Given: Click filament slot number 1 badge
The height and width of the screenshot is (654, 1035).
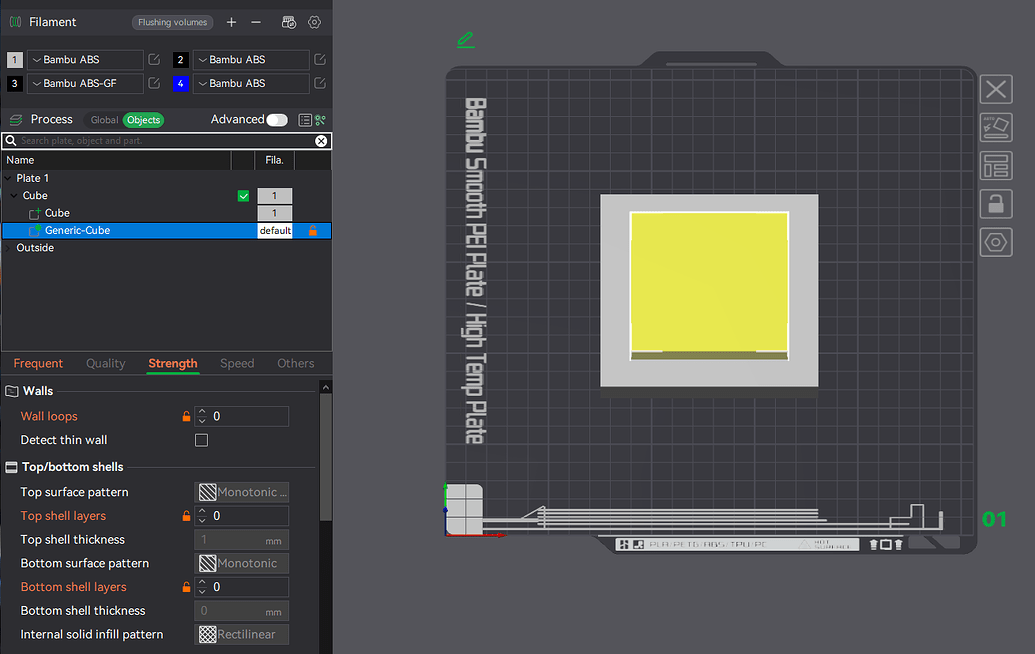Looking at the screenshot, I should pyautogui.click(x=15, y=60).
